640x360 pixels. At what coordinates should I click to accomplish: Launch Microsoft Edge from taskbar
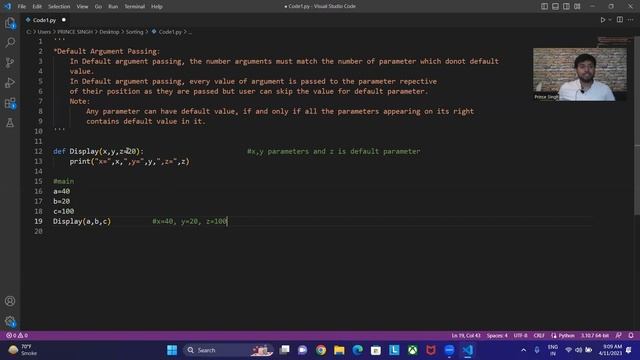(358, 350)
